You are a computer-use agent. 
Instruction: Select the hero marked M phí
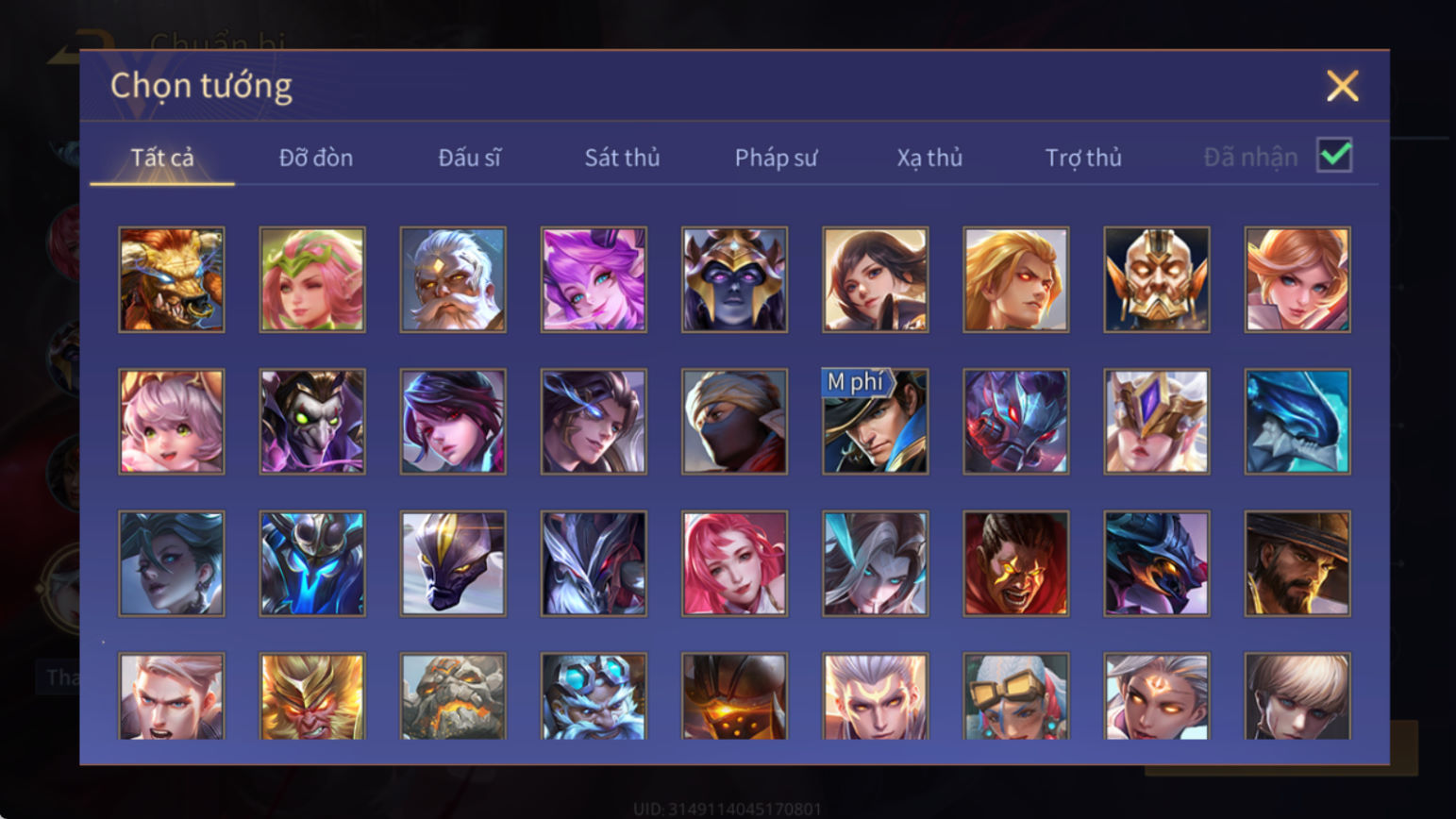click(x=875, y=422)
